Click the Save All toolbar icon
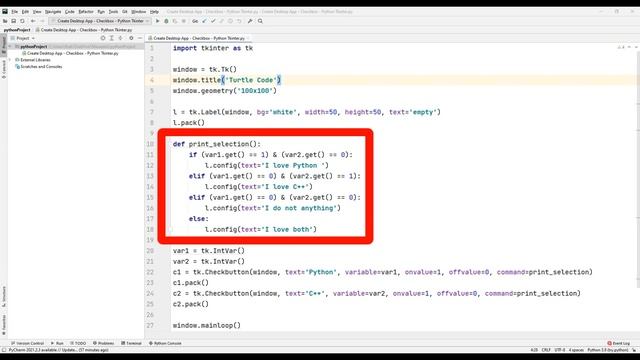This screenshot has width=640, height=360. pos(13,21)
